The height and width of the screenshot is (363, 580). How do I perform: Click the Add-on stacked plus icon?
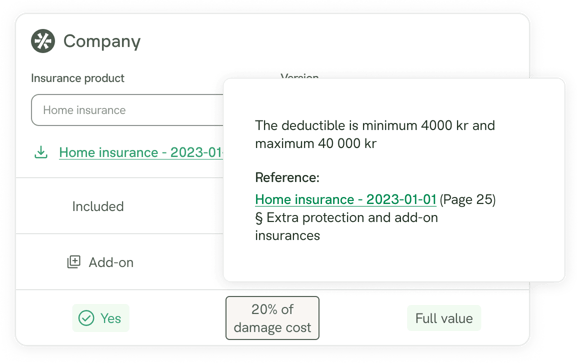pos(74,262)
